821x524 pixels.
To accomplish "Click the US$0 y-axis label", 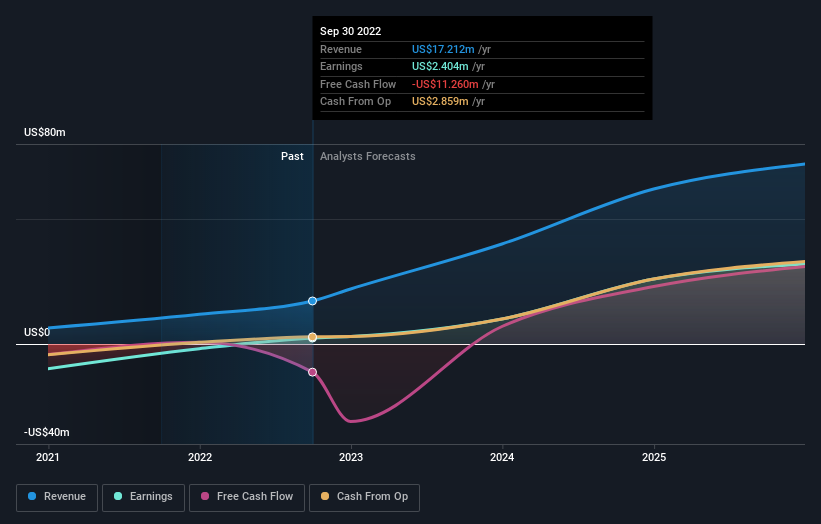I will (37, 332).
